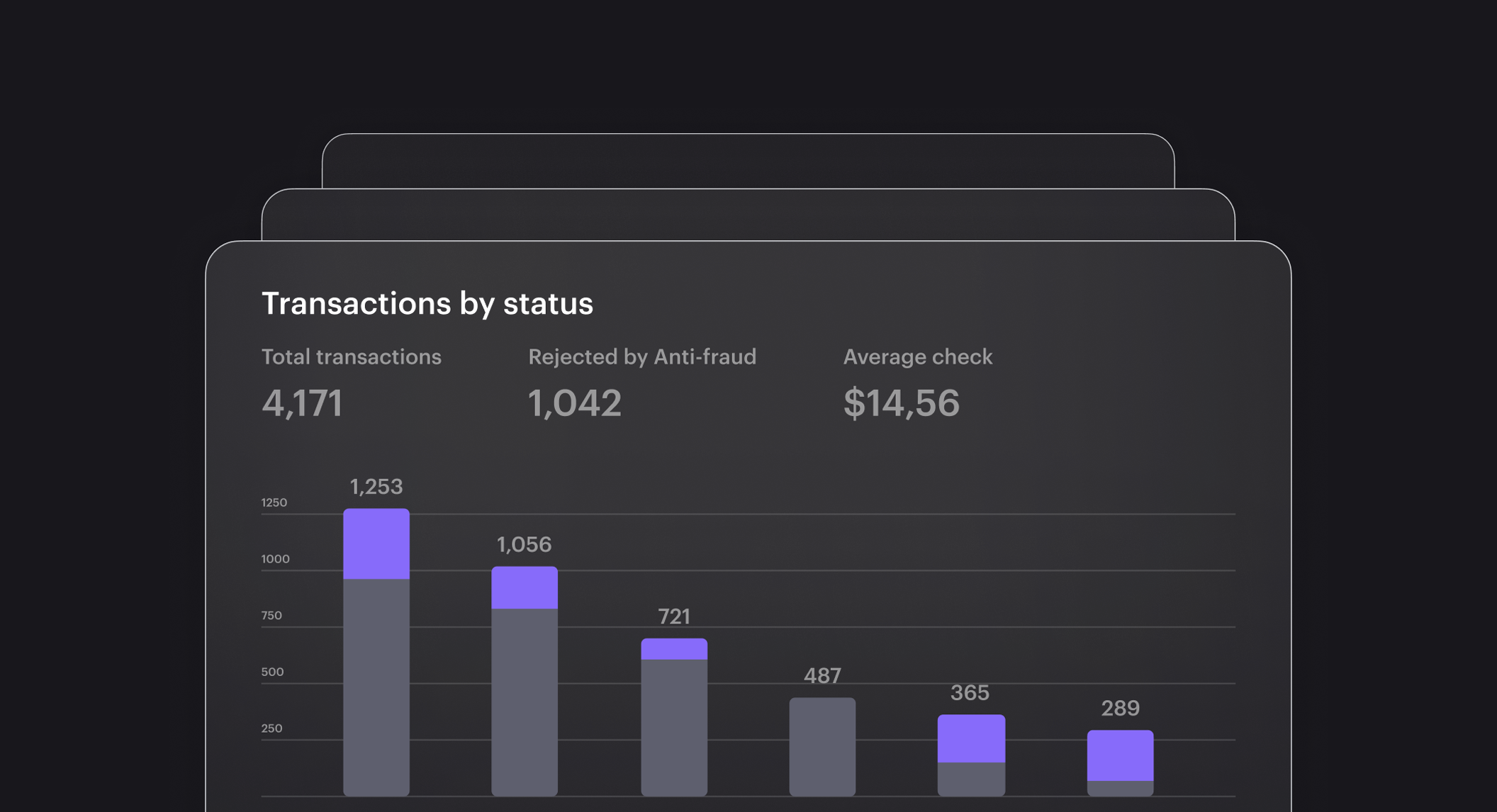Click the bar value label 365

click(x=970, y=693)
